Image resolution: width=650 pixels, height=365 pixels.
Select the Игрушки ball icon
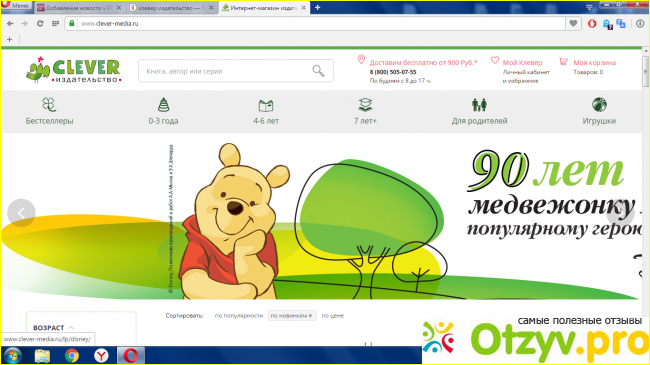pyautogui.click(x=599, y=105)
